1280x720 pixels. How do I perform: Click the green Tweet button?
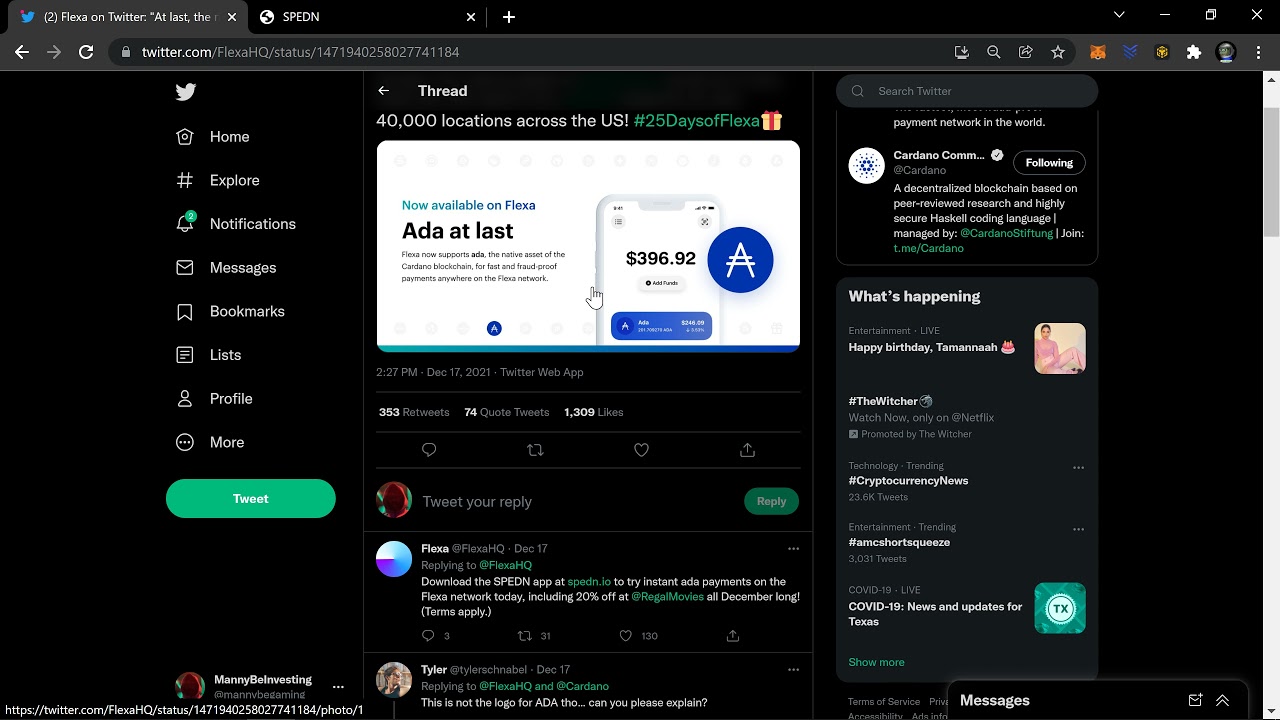(x=251, y=499)
